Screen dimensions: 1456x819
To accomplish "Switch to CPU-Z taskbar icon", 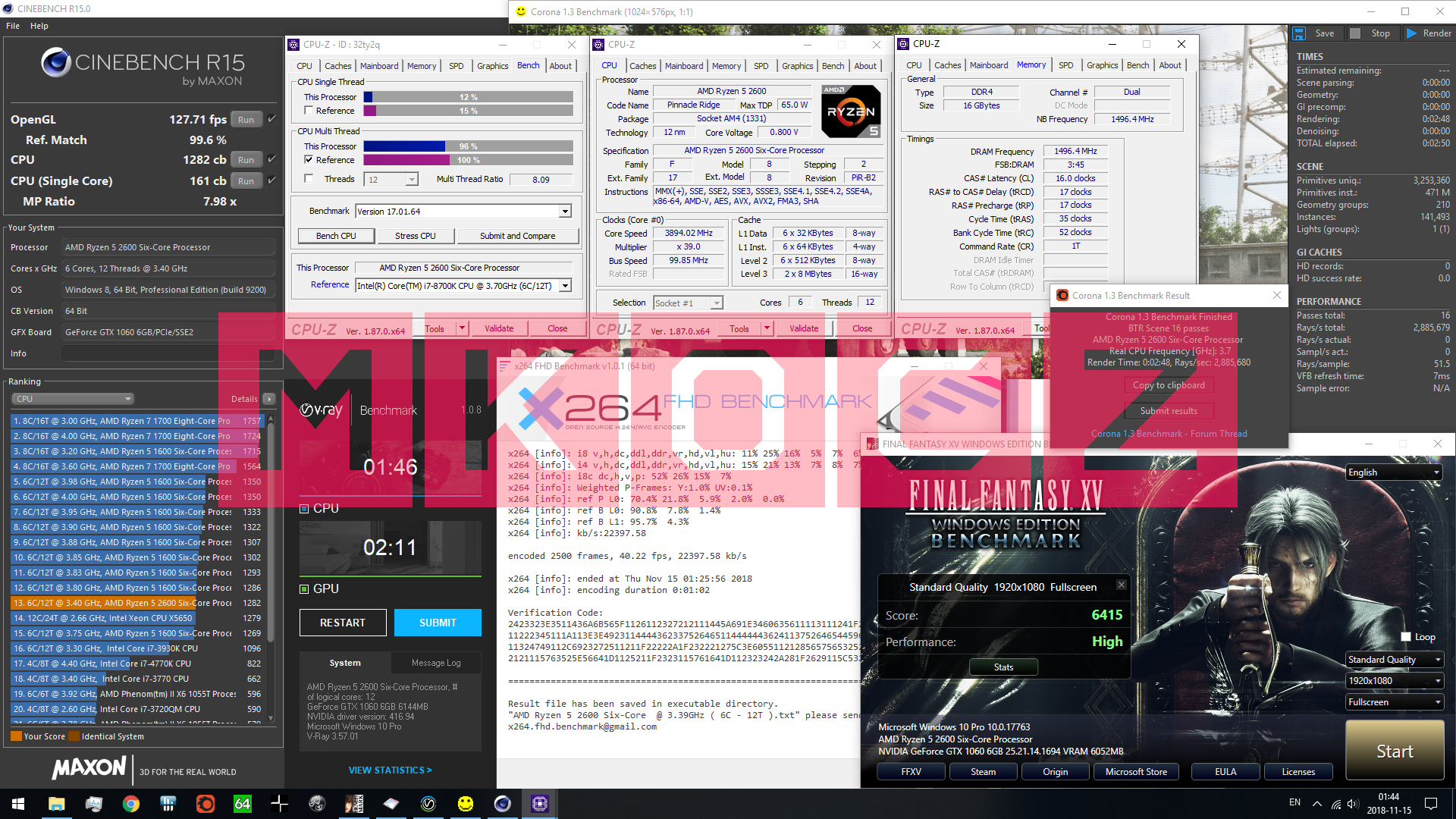I will click(540, 804).
